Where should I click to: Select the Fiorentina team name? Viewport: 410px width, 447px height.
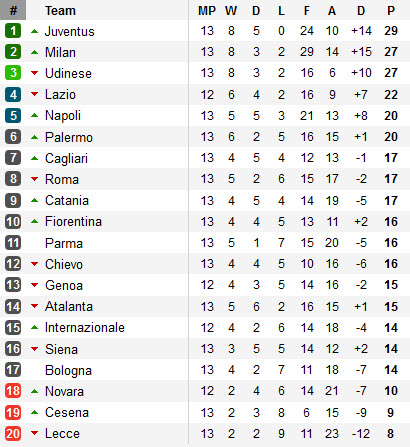click(x=73, y=221)
